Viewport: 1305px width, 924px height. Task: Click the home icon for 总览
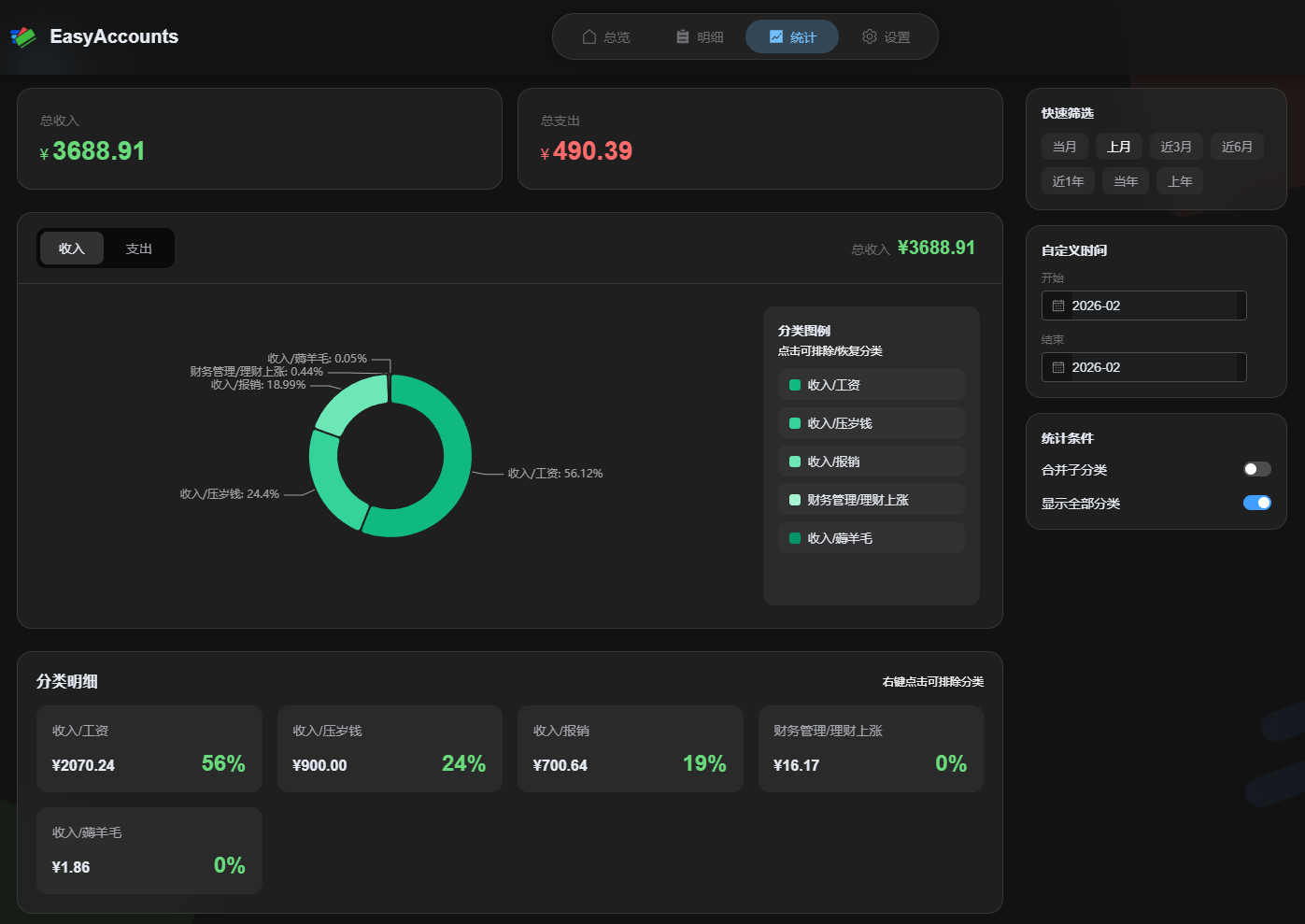[x=589, y=37]
